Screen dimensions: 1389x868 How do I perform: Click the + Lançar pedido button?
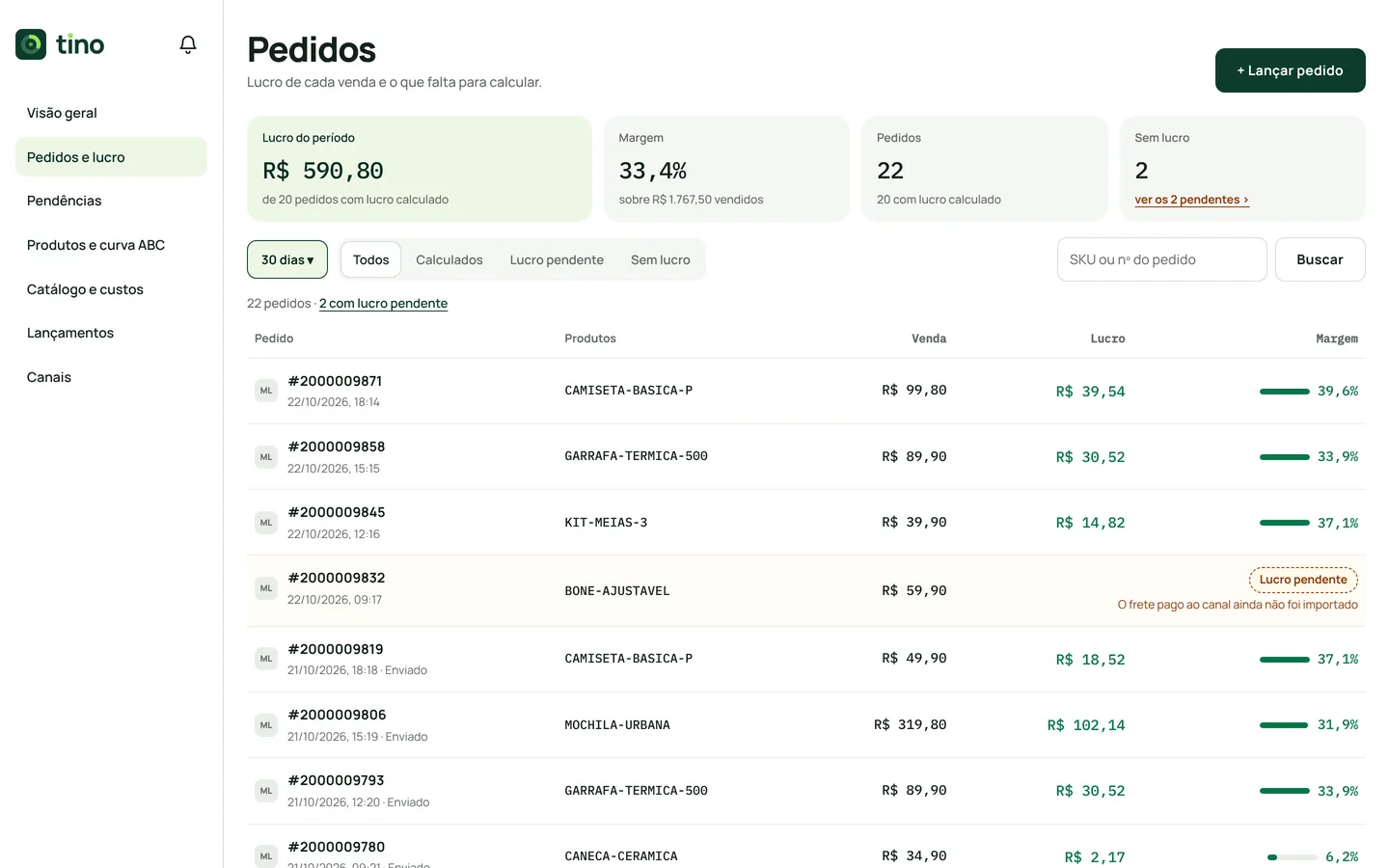tap(1290, 70)
